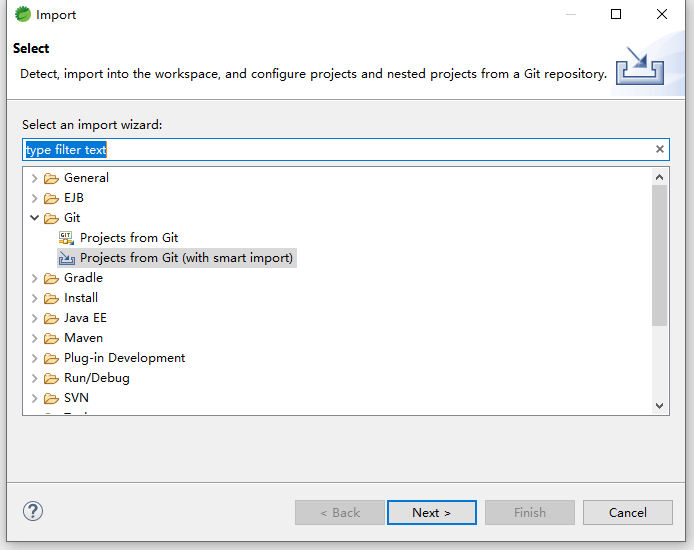Click the Gradle folder icon
The height and width of the screenshot is (550, 694).
51,278
